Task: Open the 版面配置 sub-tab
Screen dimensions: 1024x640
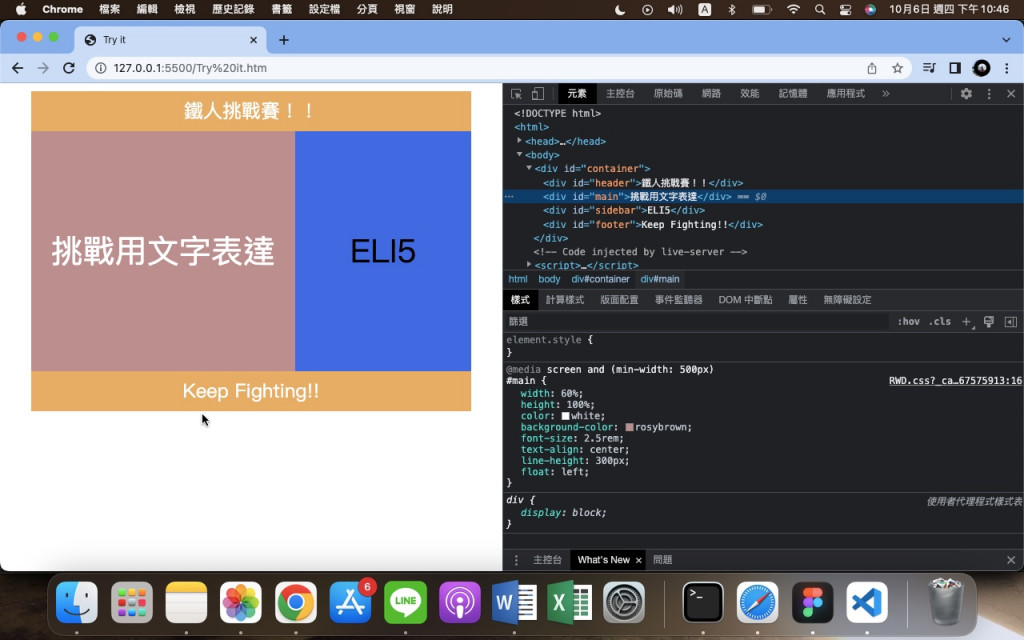Action: coord(619,300)
